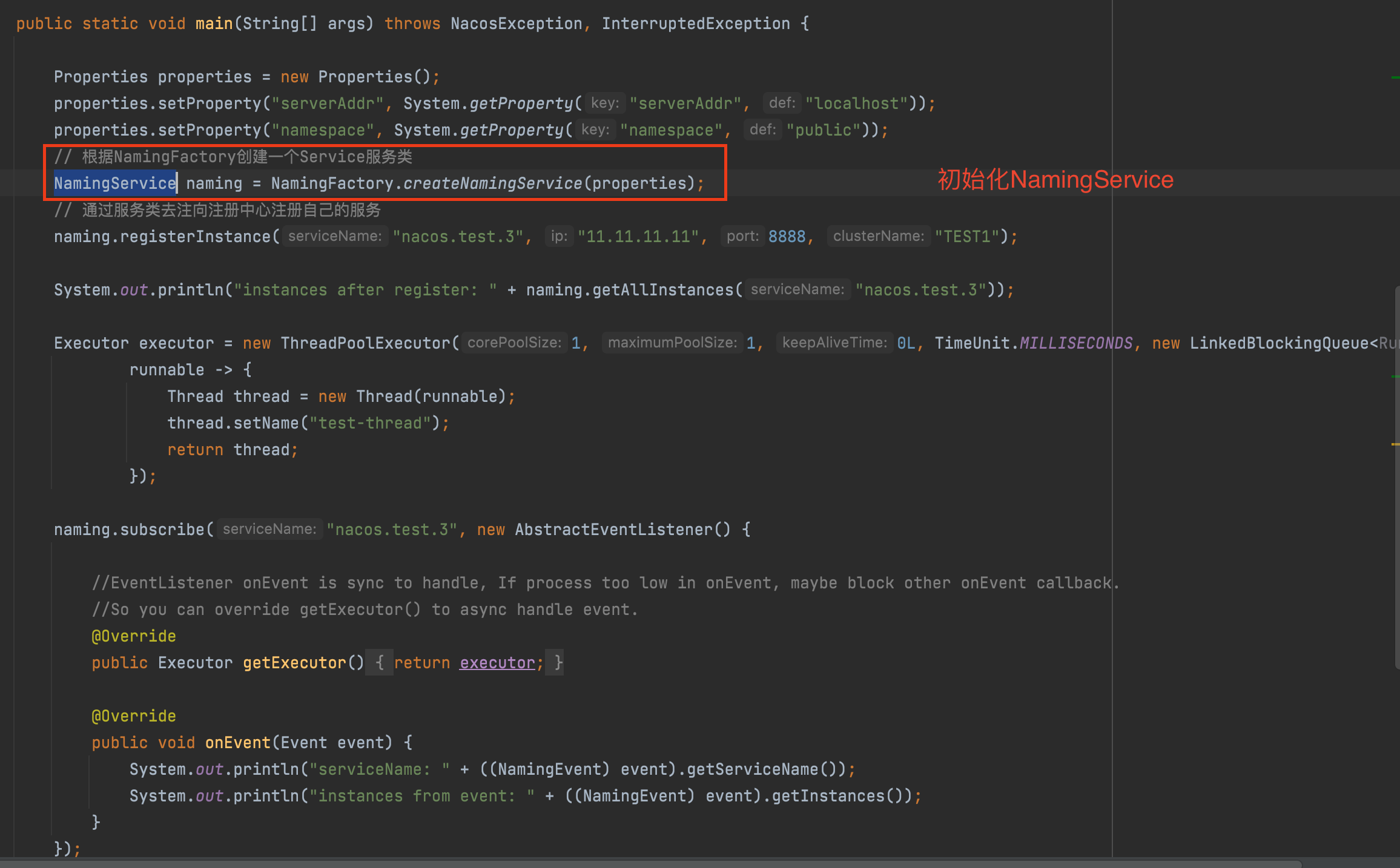Expand the folded getExecutor method opening brace
This screenshot has height=868, width=1400.
click(x=380, y=663)
